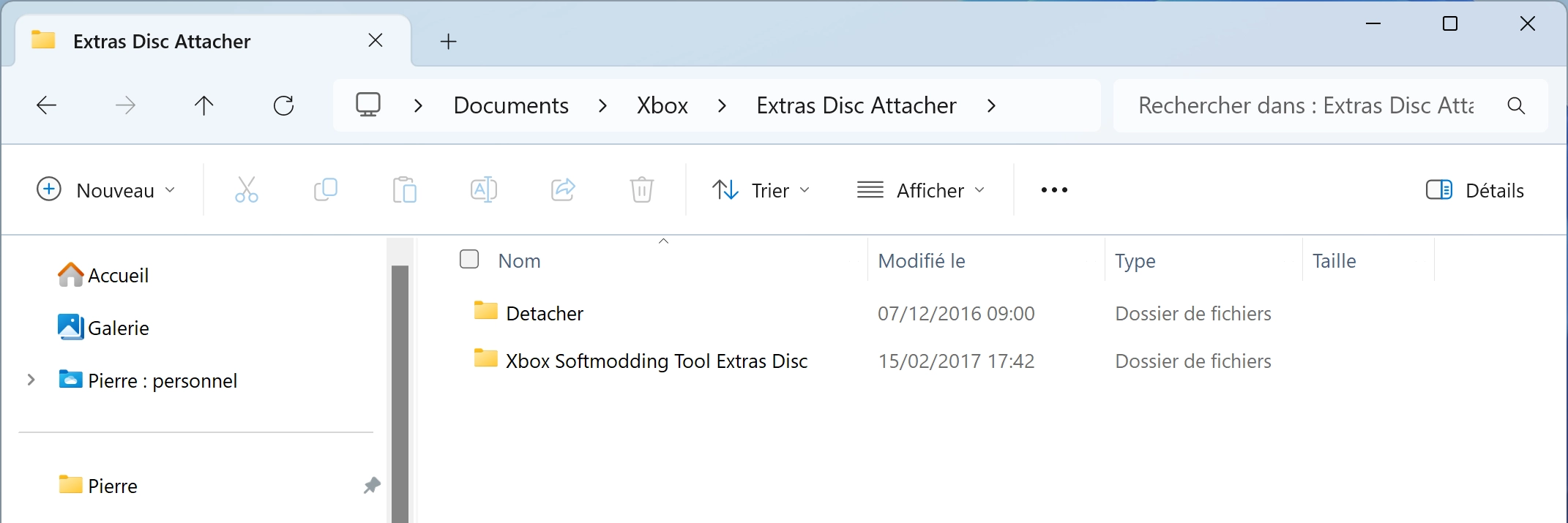The image size is (1568, 523).
Task: Open Galerie in navigation pane
Action: (119, 328)
